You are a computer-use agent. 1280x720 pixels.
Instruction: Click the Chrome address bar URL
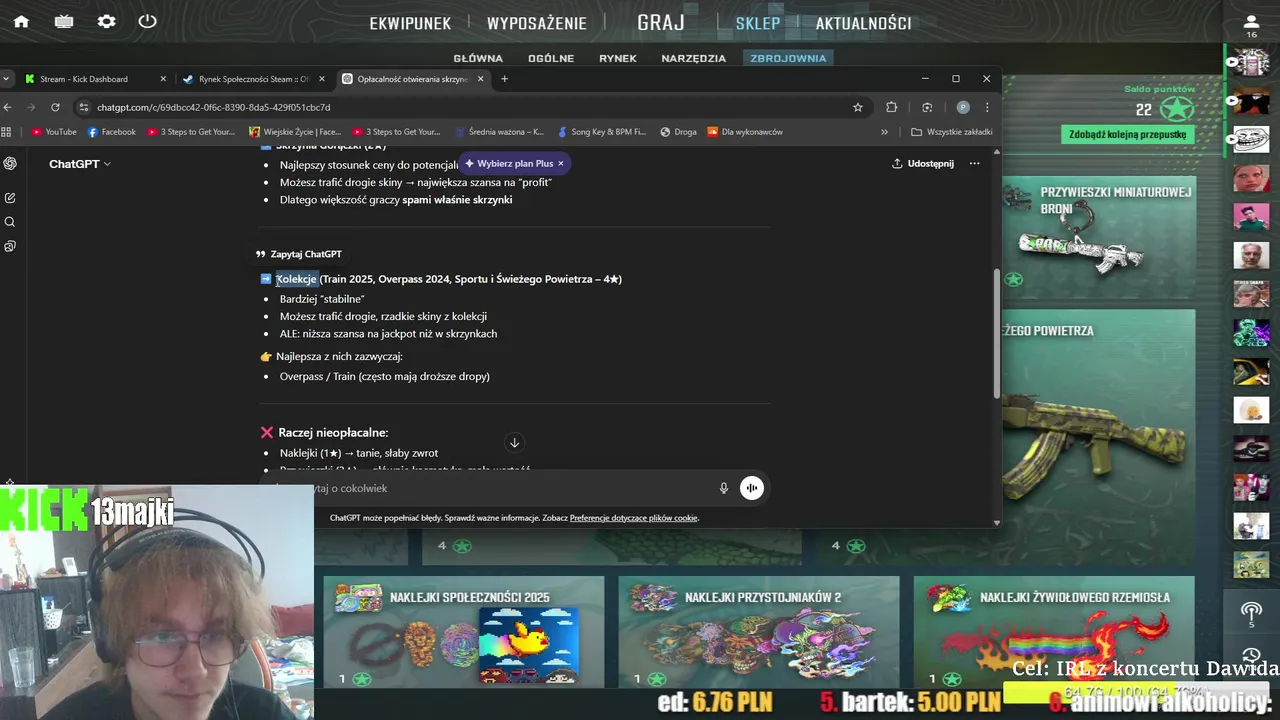pyautogui.click(x=213, y=107)
